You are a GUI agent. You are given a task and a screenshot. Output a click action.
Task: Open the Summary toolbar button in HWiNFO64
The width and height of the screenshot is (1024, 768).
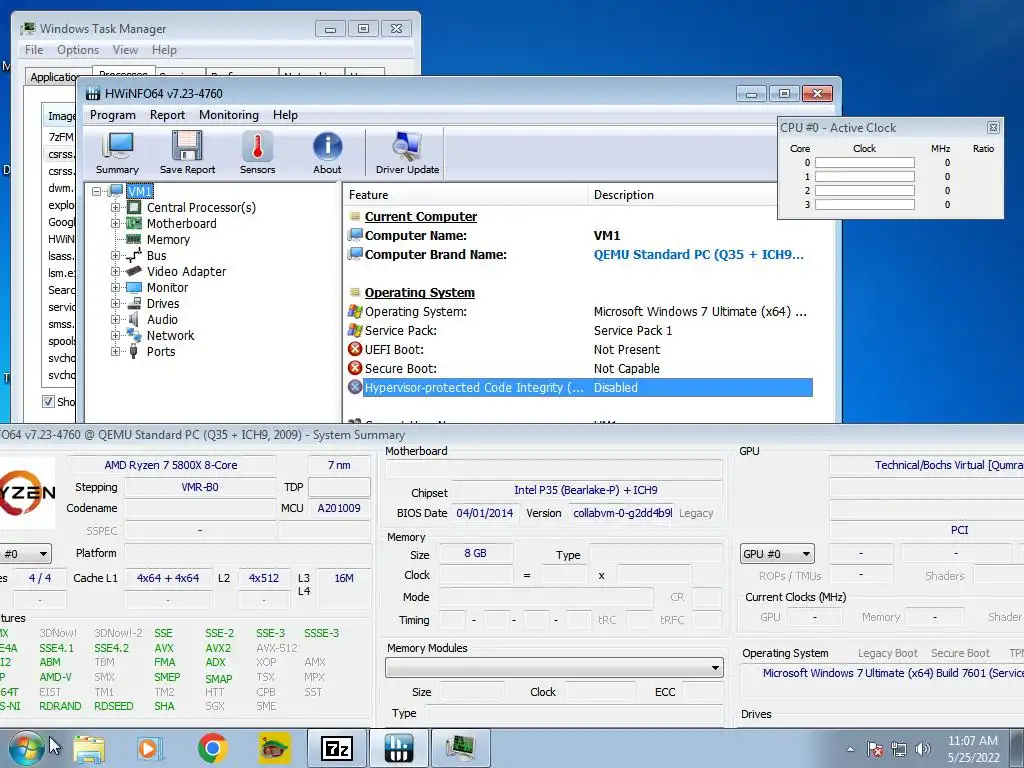pos(118,153)
